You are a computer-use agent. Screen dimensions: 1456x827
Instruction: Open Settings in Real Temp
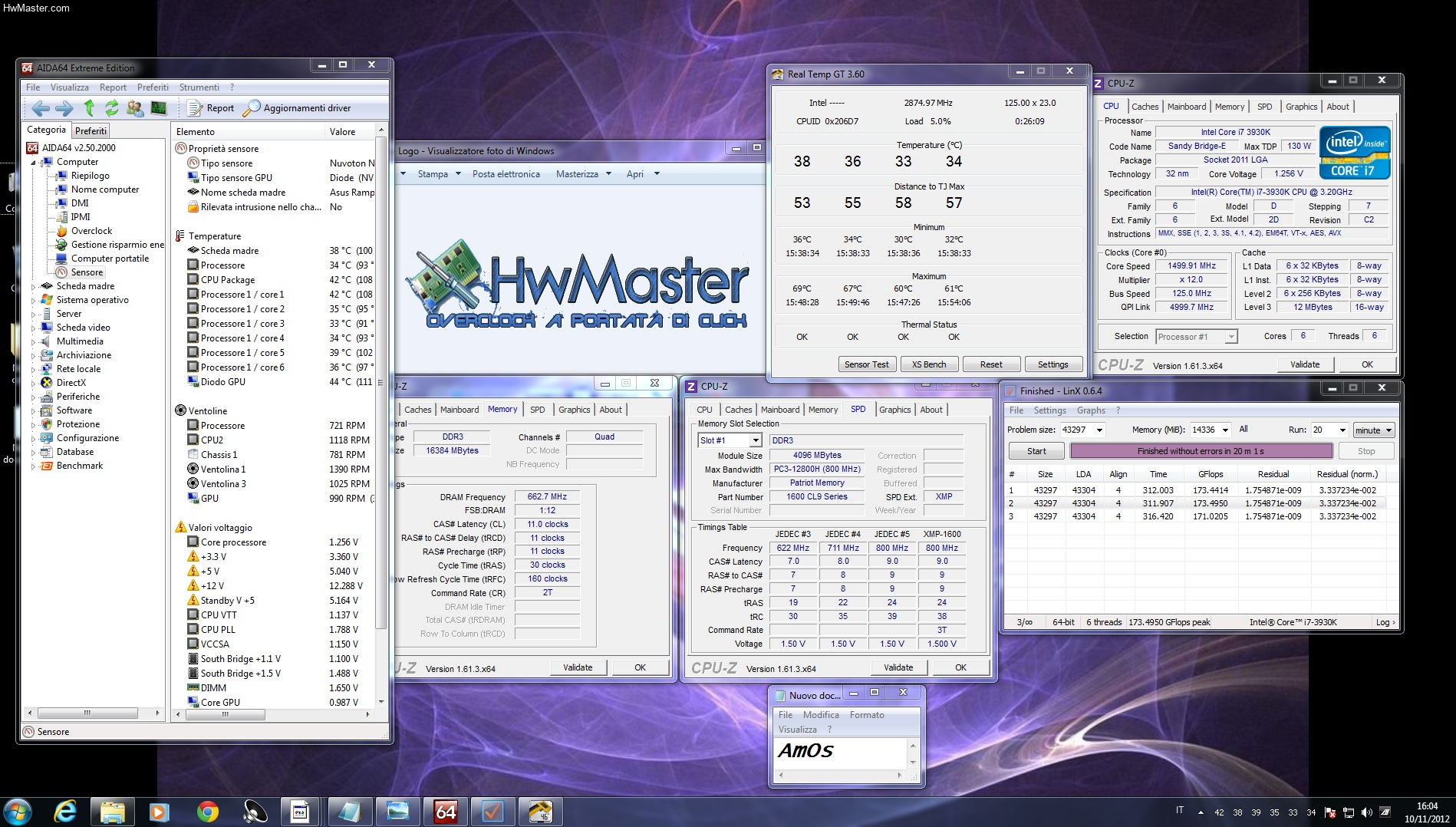point(1052,364)
